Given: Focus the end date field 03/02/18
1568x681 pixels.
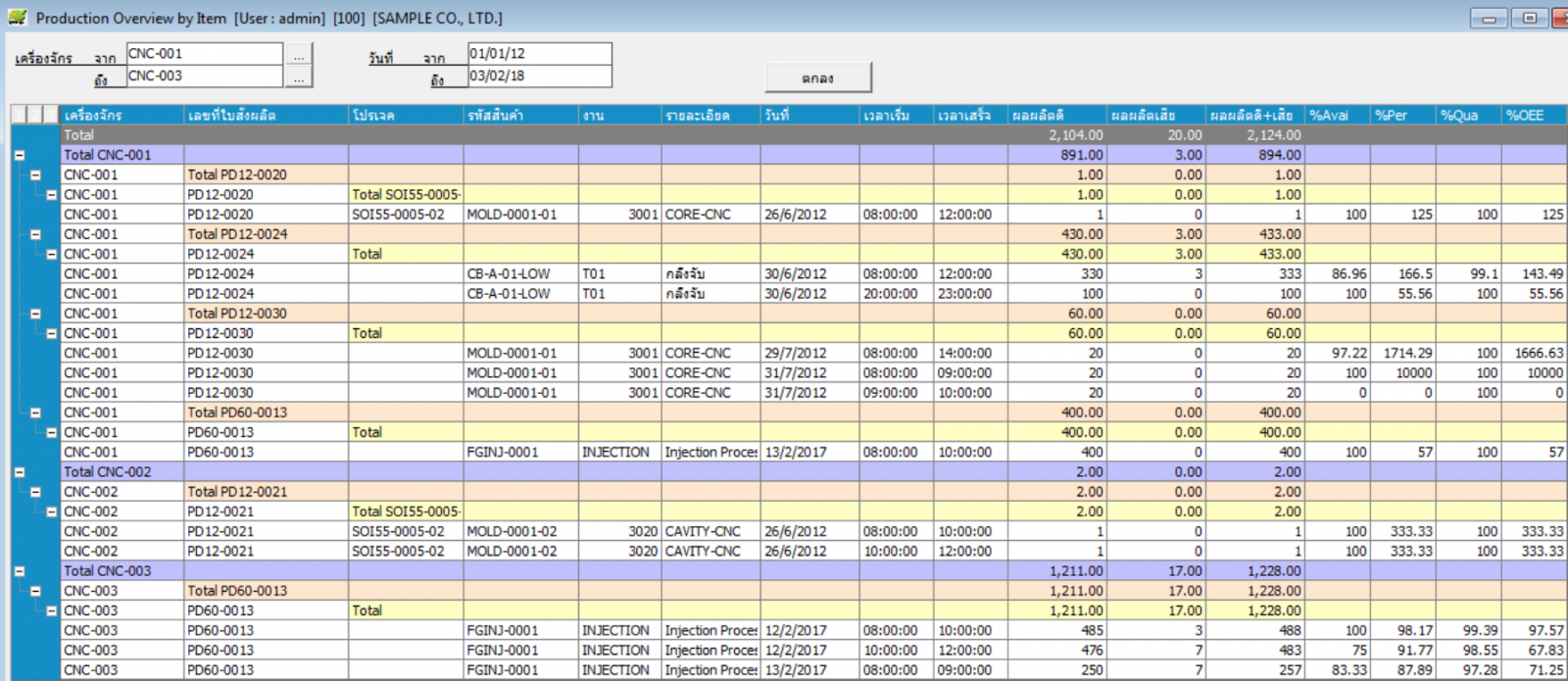Looking at the screenshot, I should (540, 76).
